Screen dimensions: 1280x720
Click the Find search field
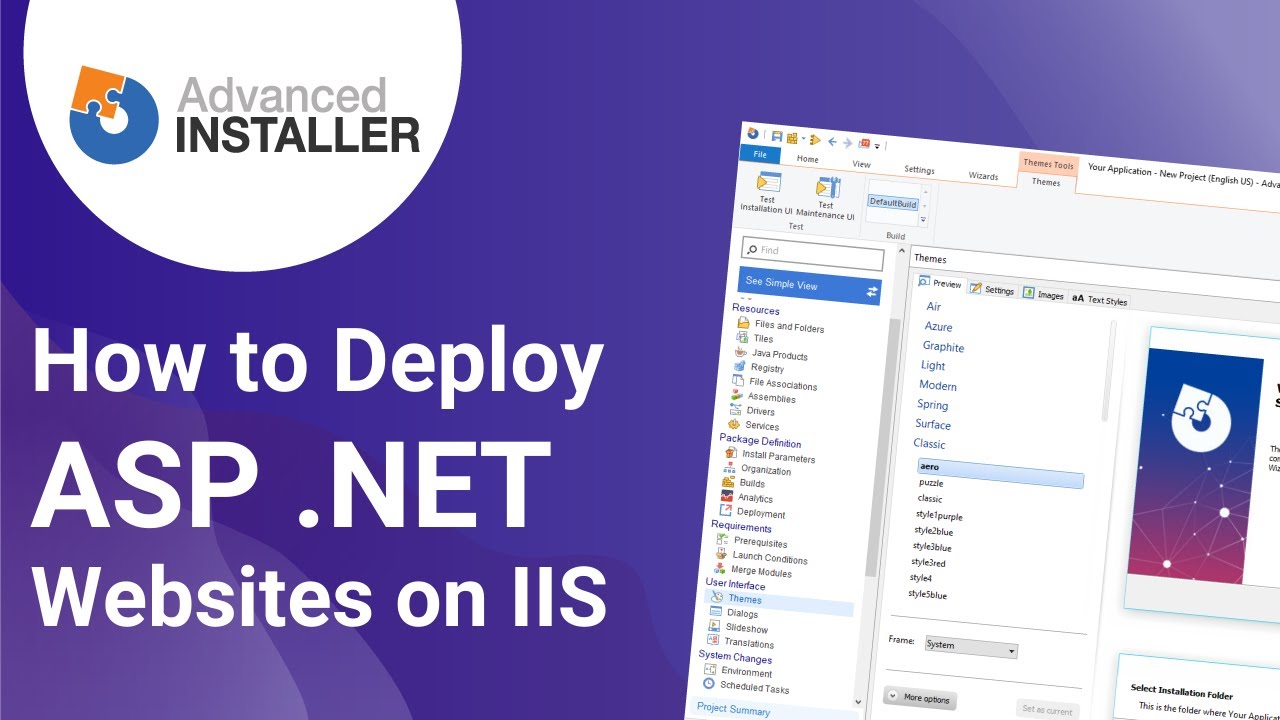(x=813, y=253)
